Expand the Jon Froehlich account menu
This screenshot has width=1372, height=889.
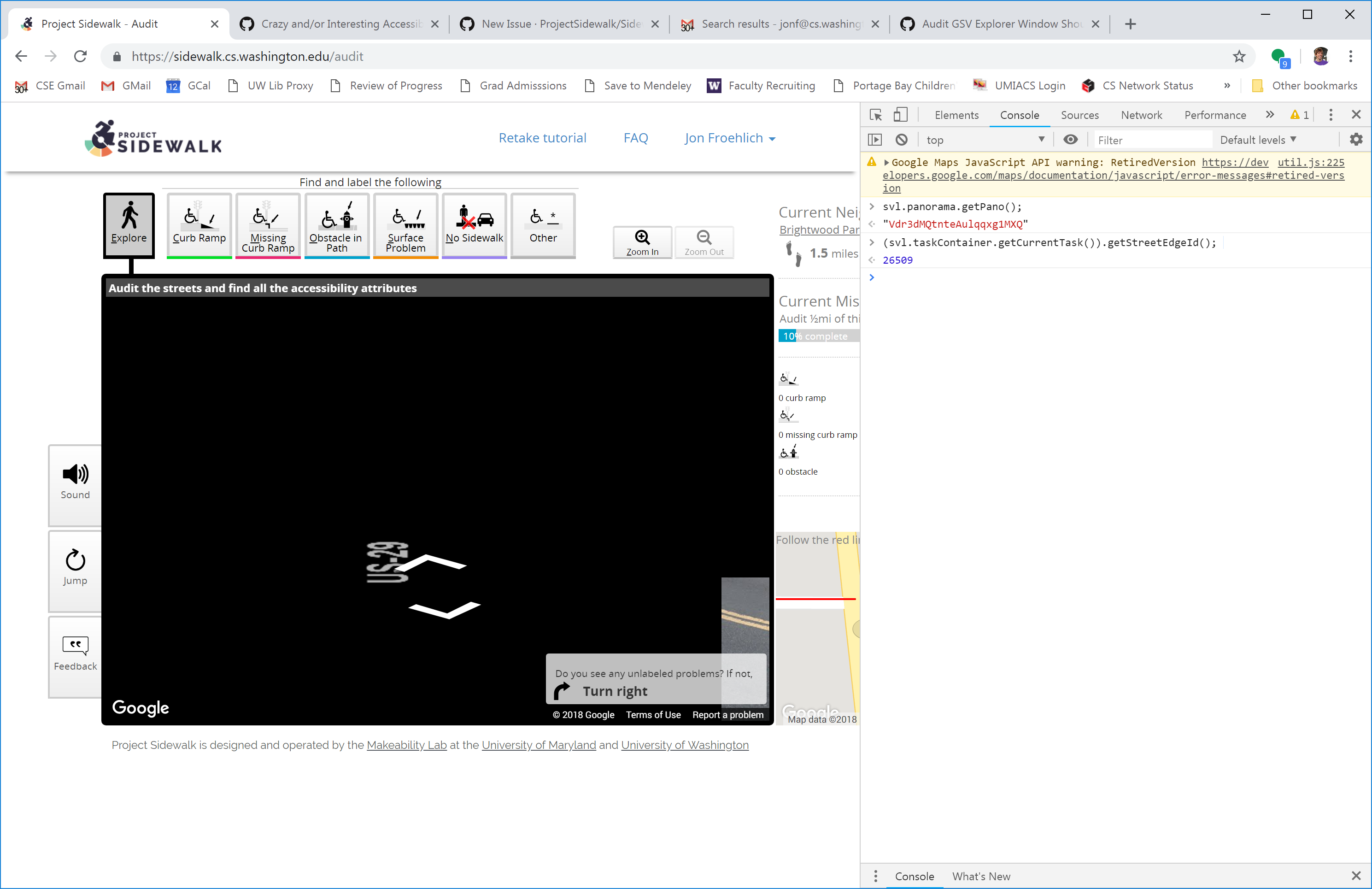coord(730,138)
